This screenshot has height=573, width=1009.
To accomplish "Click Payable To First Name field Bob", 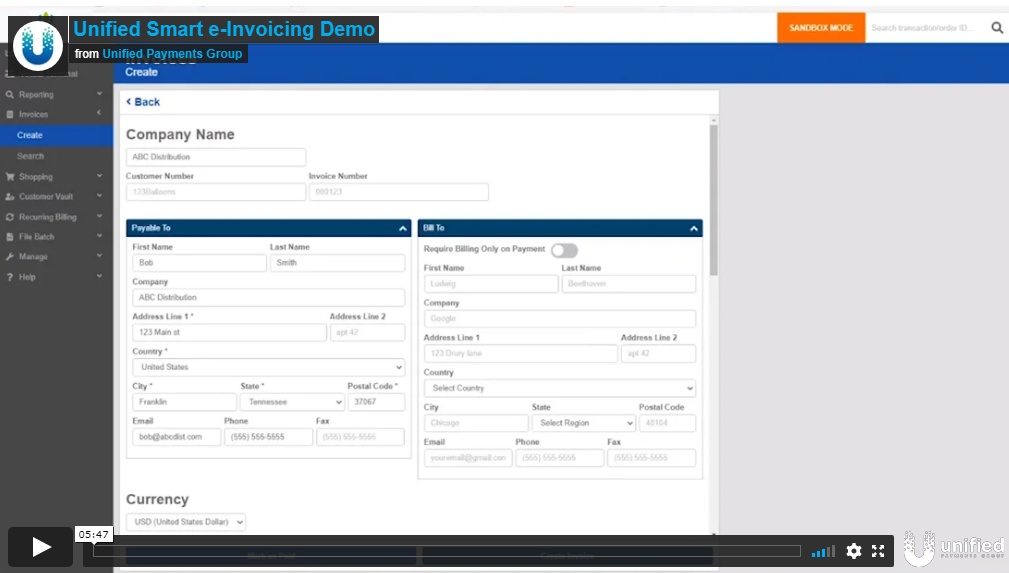I will click(x=199, y=263).
